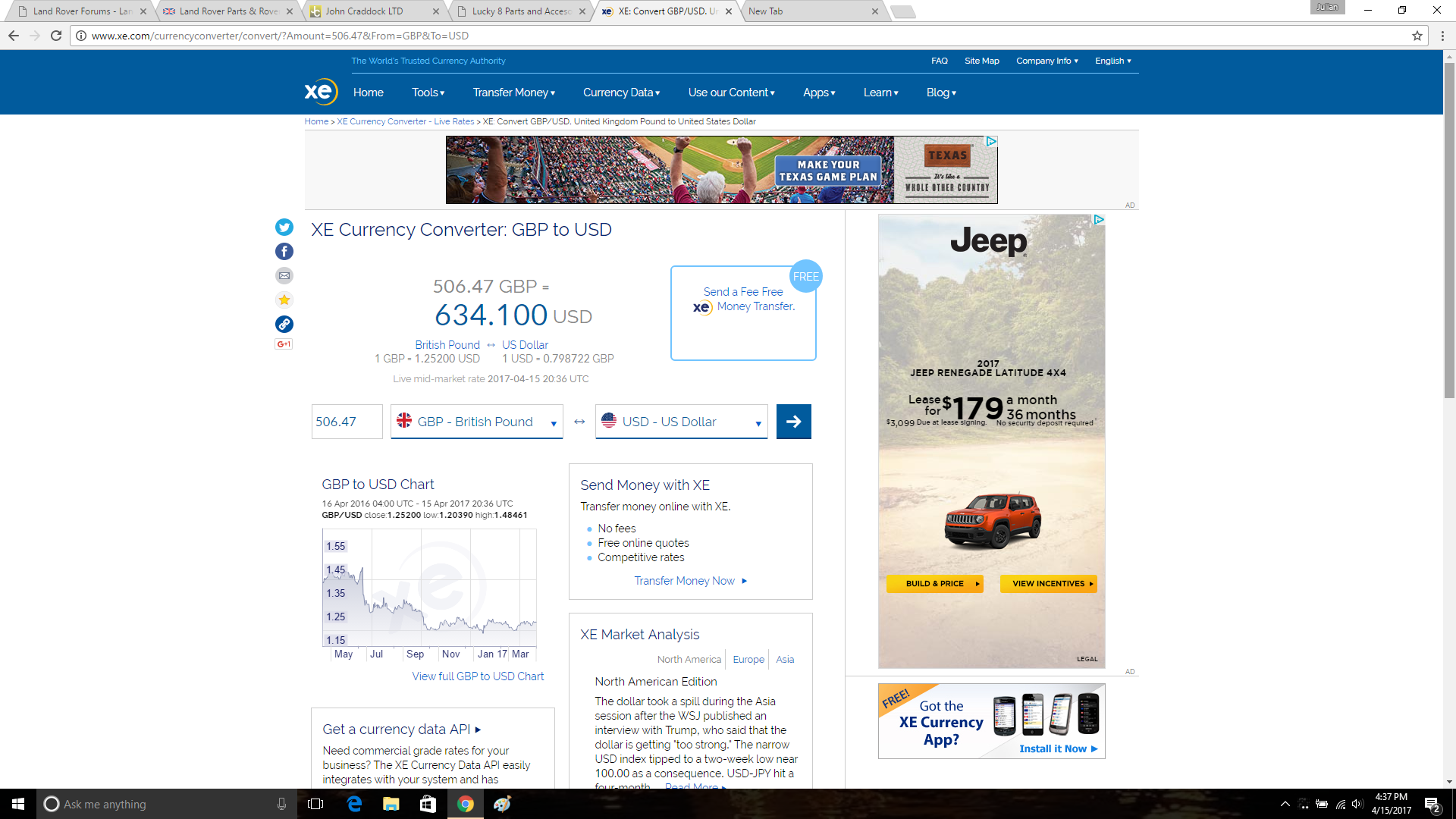Click the Google +1 icon

[284, 344]
